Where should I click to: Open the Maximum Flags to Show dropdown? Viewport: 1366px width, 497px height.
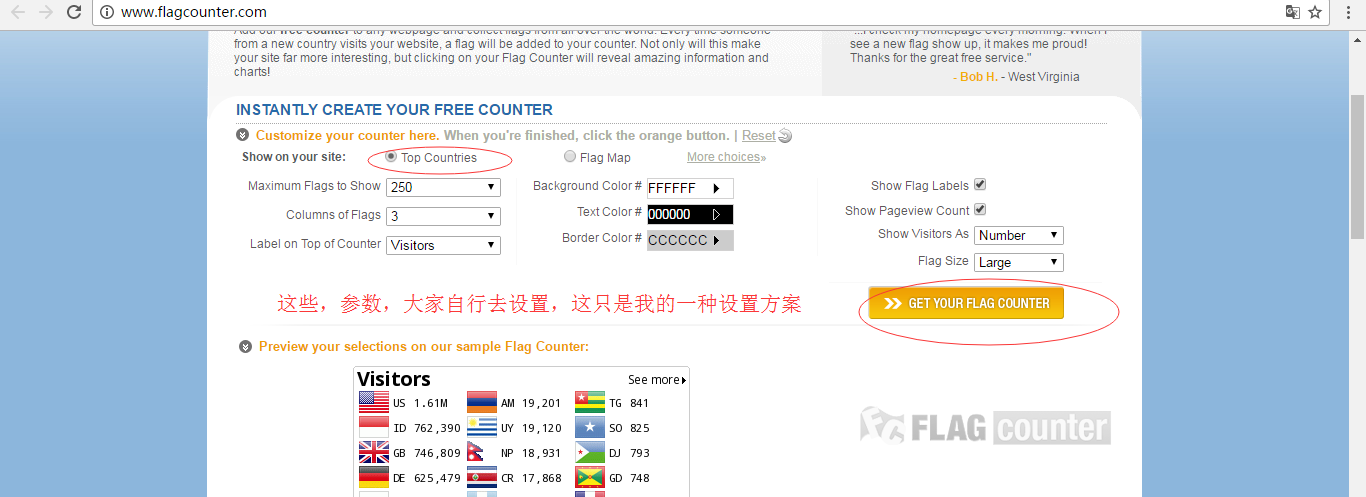click(443, 187)
